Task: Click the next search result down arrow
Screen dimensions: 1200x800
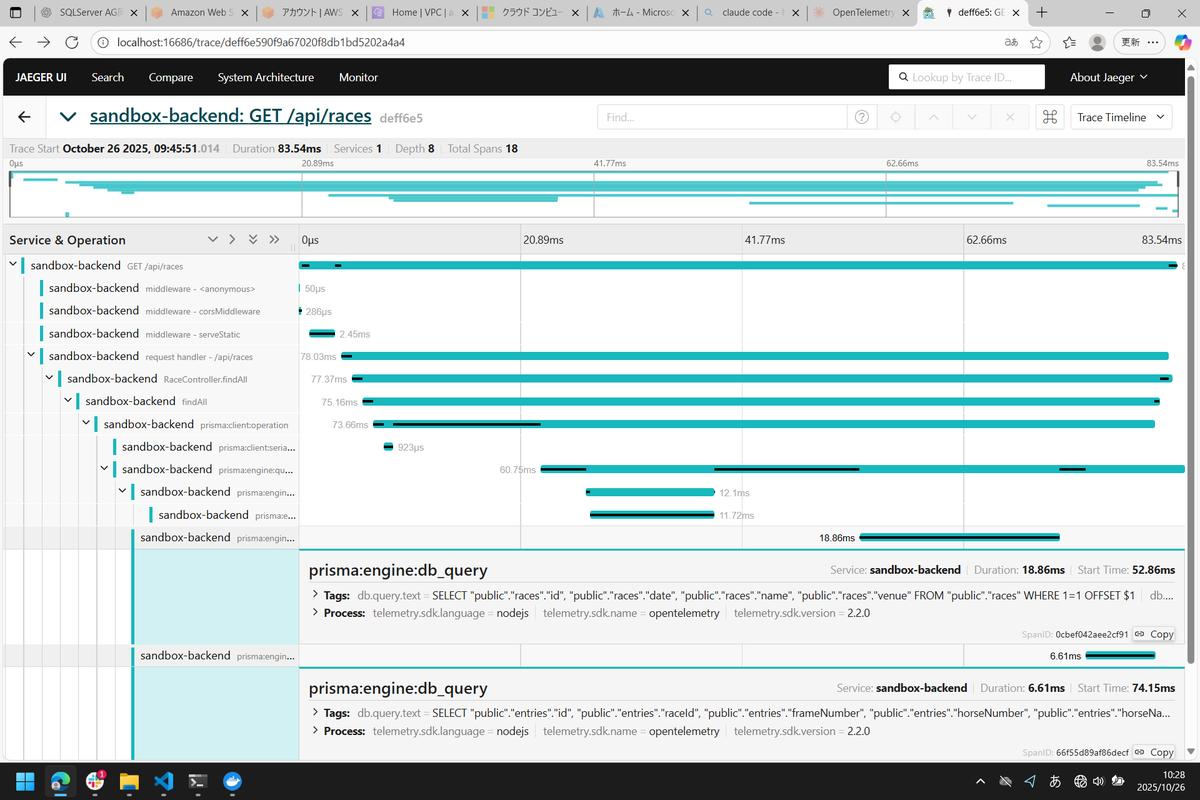Action: [972, 117]
